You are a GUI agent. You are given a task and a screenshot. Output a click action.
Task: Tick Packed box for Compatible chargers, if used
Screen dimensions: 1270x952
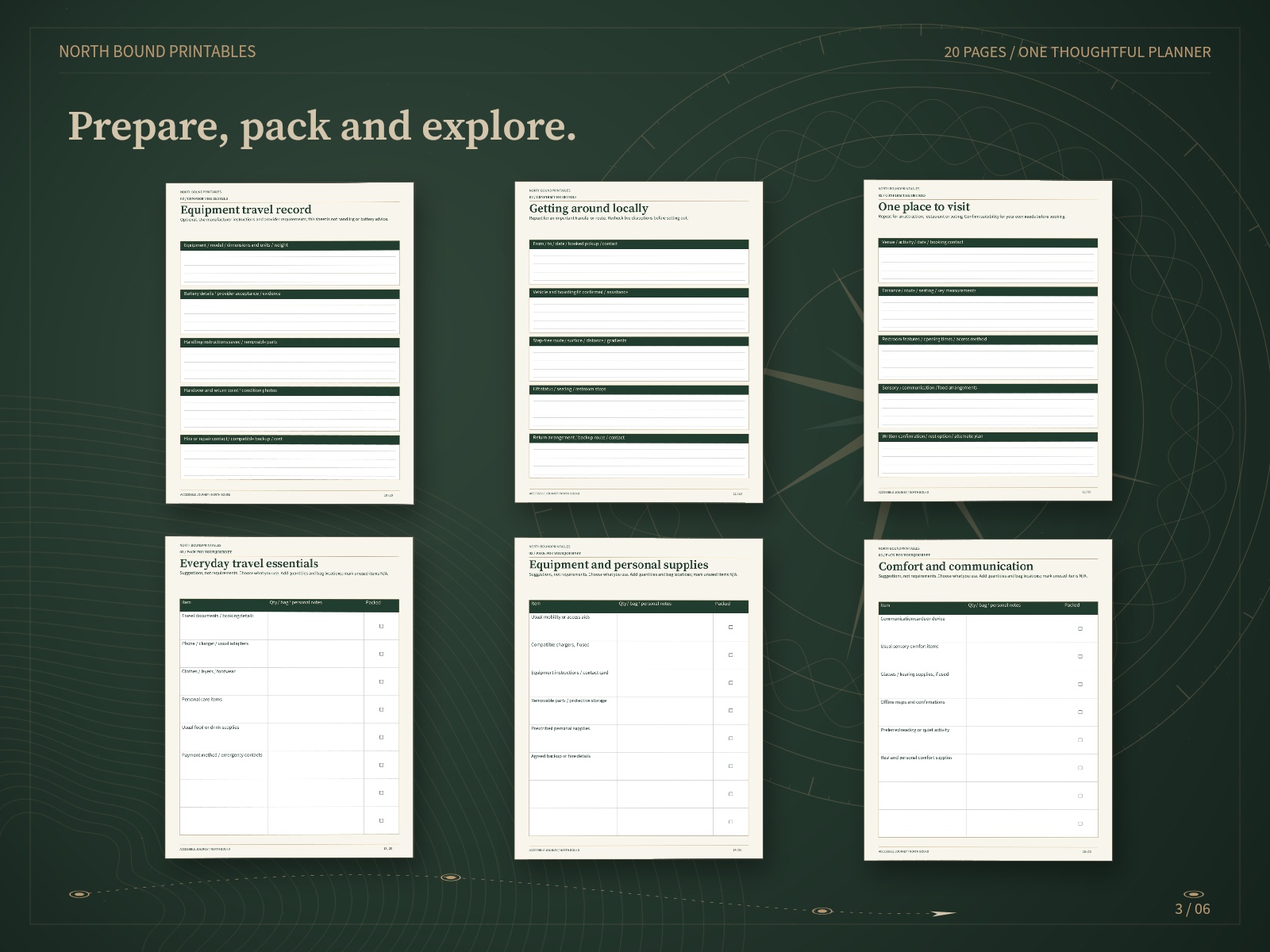click(730, 655)
